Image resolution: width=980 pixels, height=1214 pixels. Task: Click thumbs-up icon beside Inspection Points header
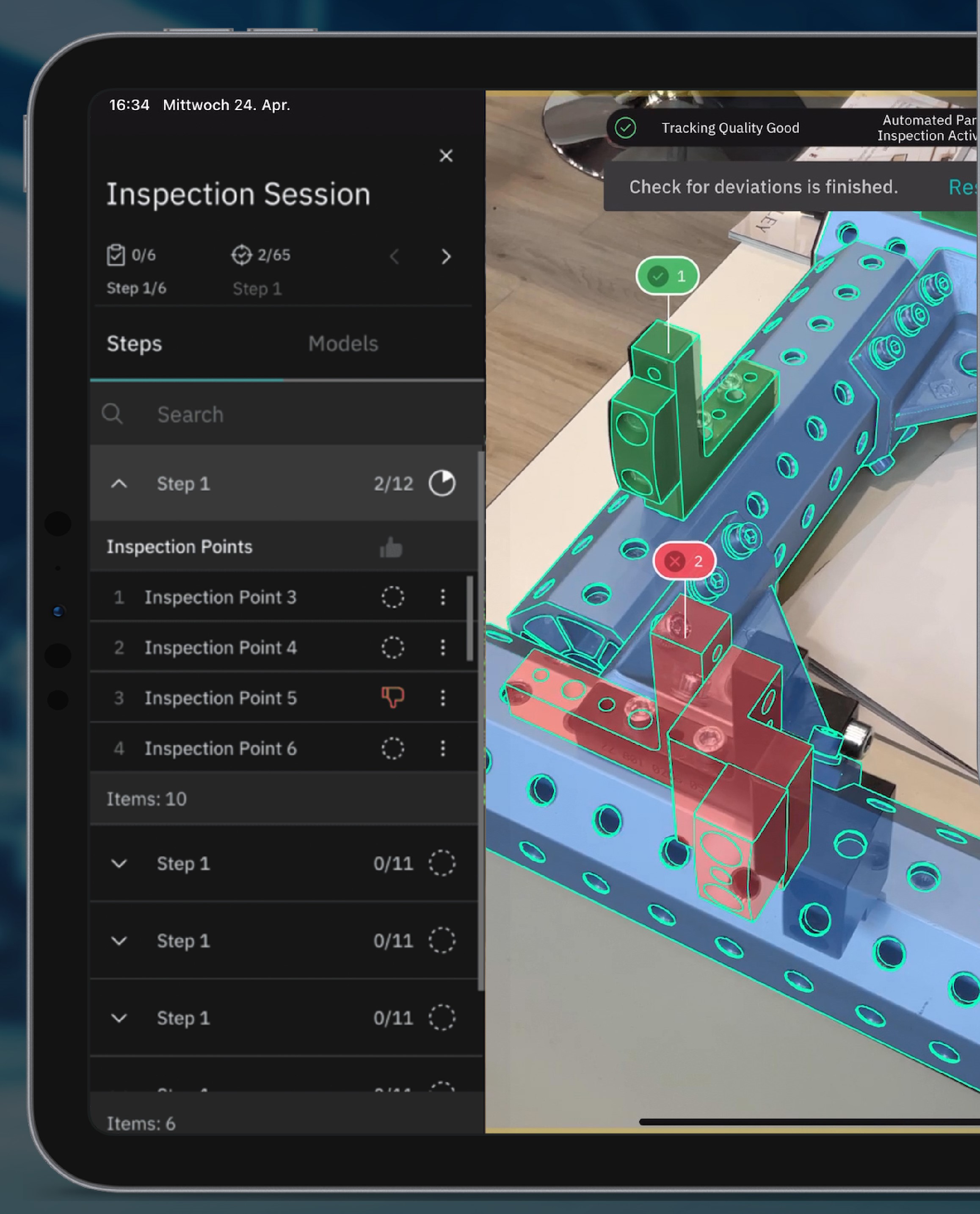(x=391, y=547)
